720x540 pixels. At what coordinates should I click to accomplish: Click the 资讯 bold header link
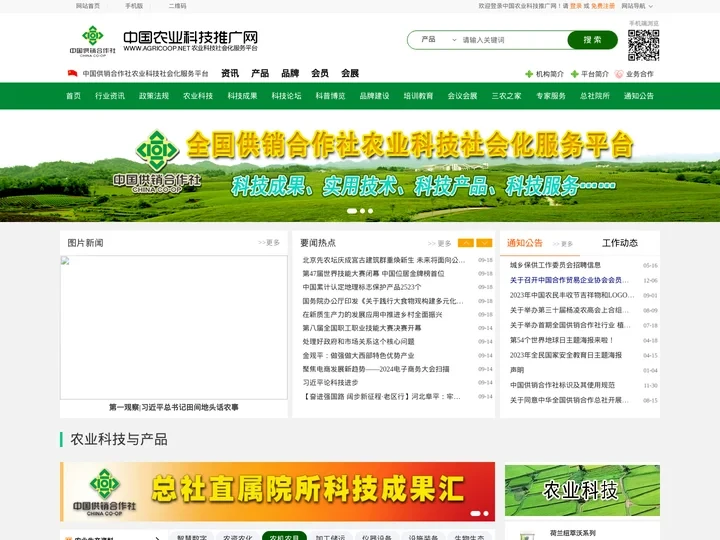pyautogui.click(x=230, y=73)
